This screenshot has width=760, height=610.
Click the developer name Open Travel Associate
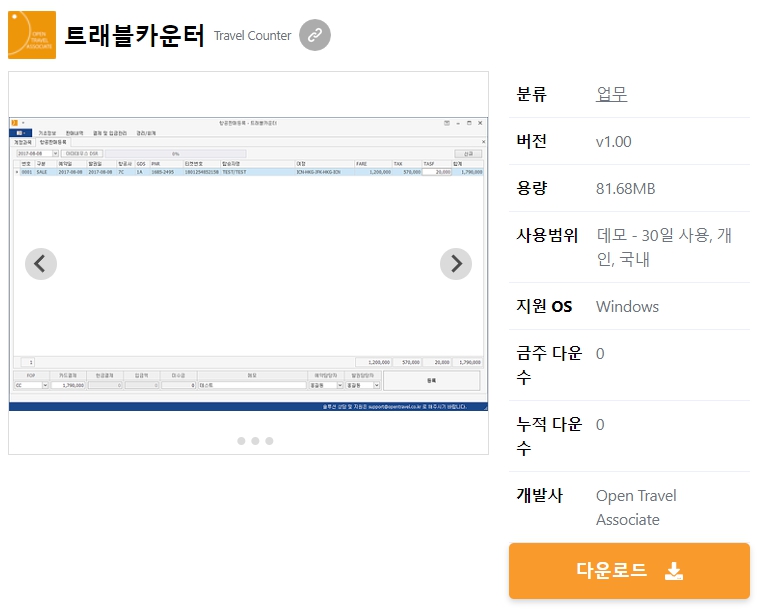point(636,507)
